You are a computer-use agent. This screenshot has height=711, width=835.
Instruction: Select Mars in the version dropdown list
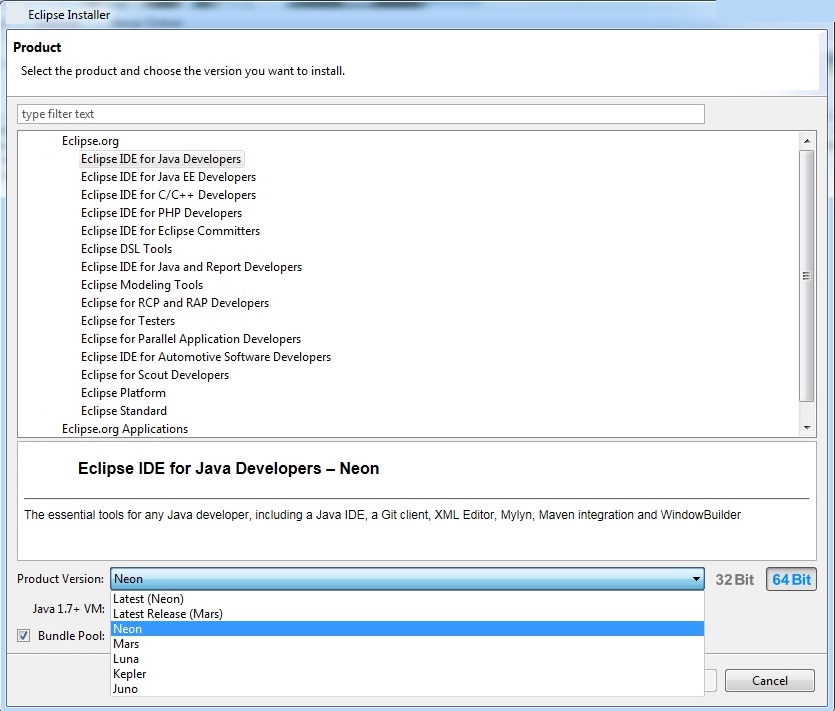(407, 643)
